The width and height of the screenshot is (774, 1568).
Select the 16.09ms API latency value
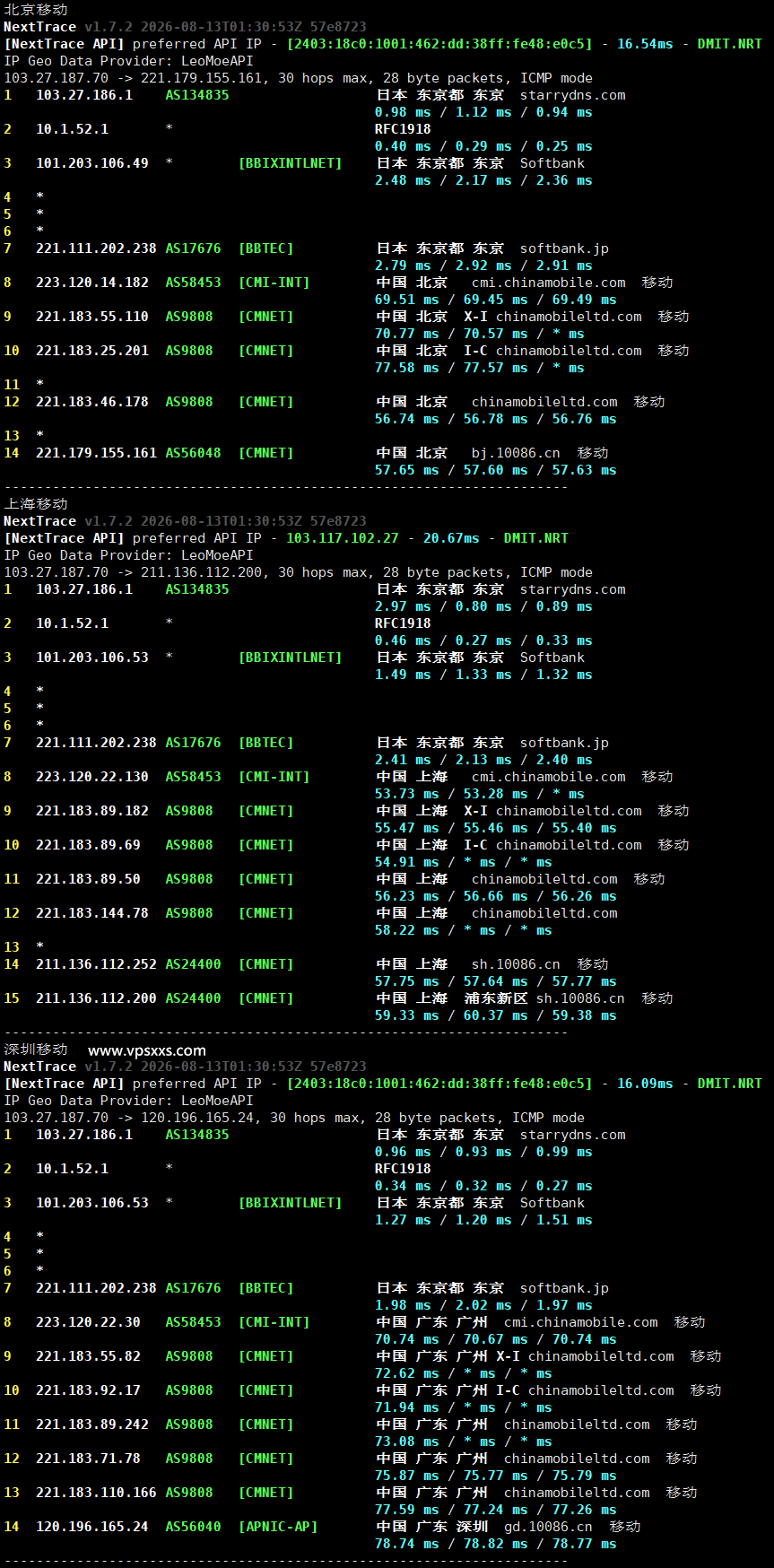click(645, 1084)
